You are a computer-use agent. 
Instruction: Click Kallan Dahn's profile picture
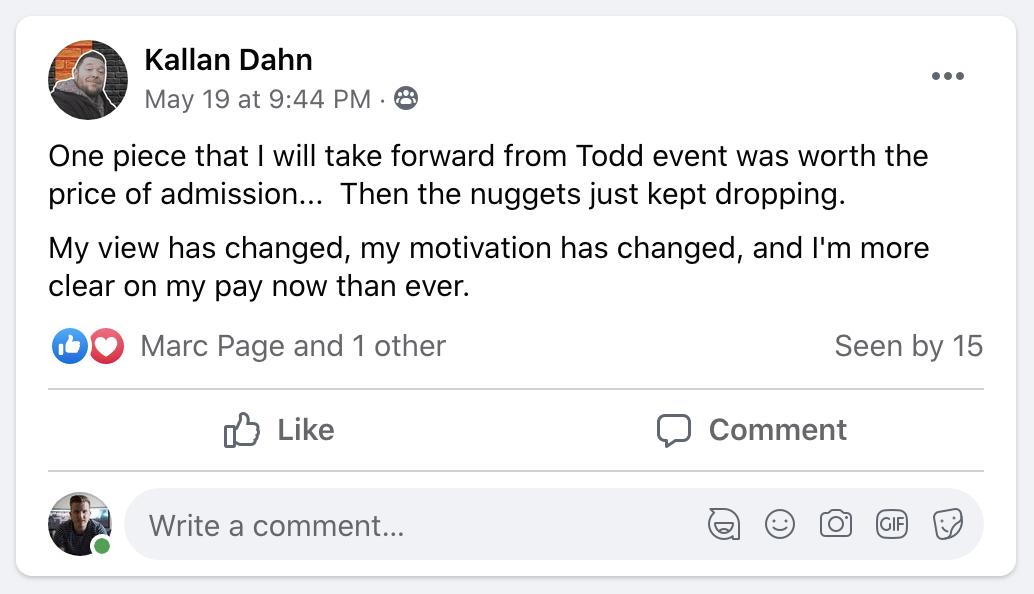(x=88, y=80)
